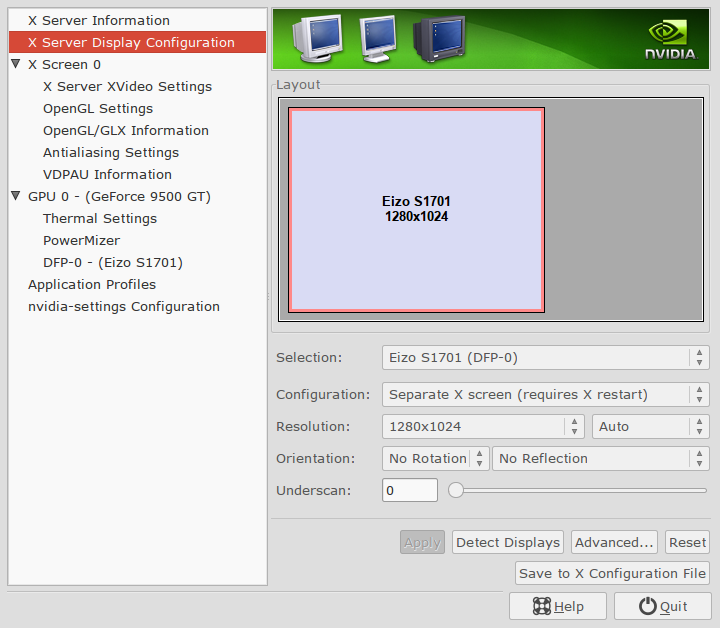Open the No Rotation dropdown
The width and height of the screenshot is (720, 628).
coord(436,459)
